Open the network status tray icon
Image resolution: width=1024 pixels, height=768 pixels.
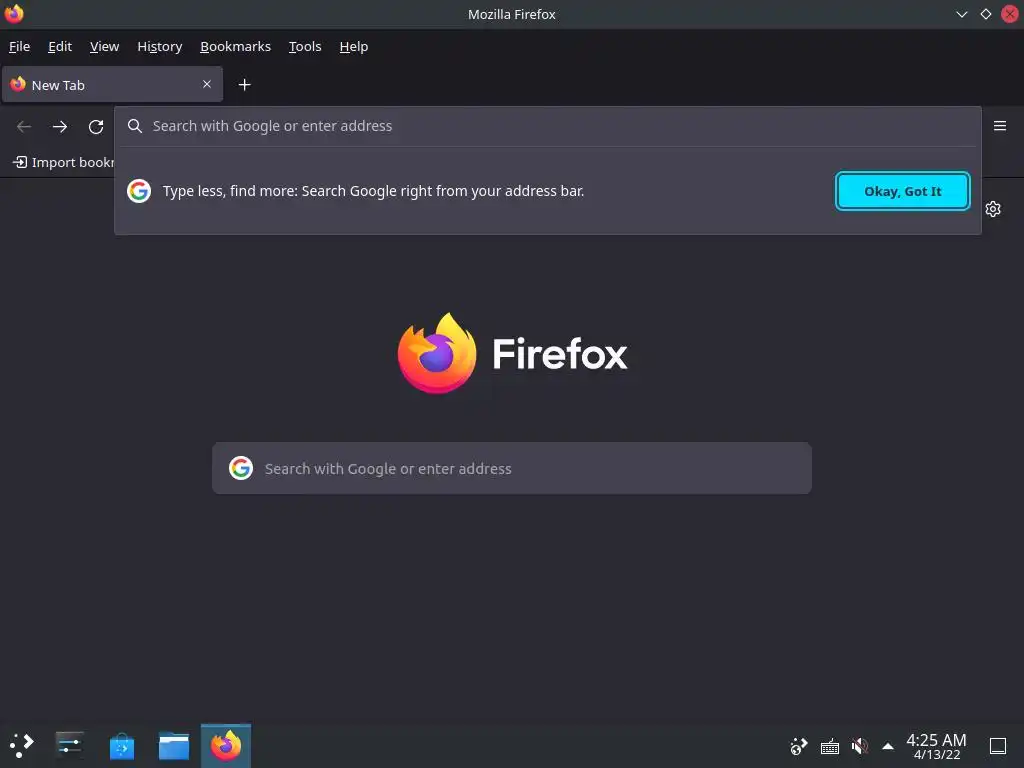[799, 746]
